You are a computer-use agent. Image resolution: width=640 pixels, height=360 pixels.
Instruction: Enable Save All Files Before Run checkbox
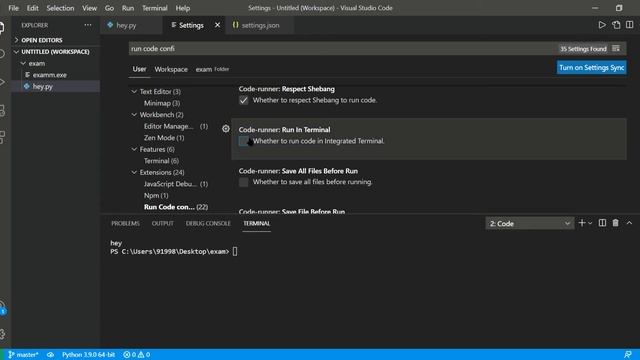pyautogui.click(x=244, y=182)
